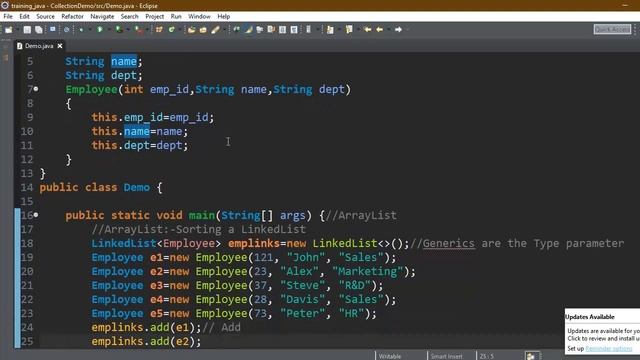This screenshot has height=360, width=640.
Task: Open the Back navigation history dropdown arrow
Action: coord(388,29)
